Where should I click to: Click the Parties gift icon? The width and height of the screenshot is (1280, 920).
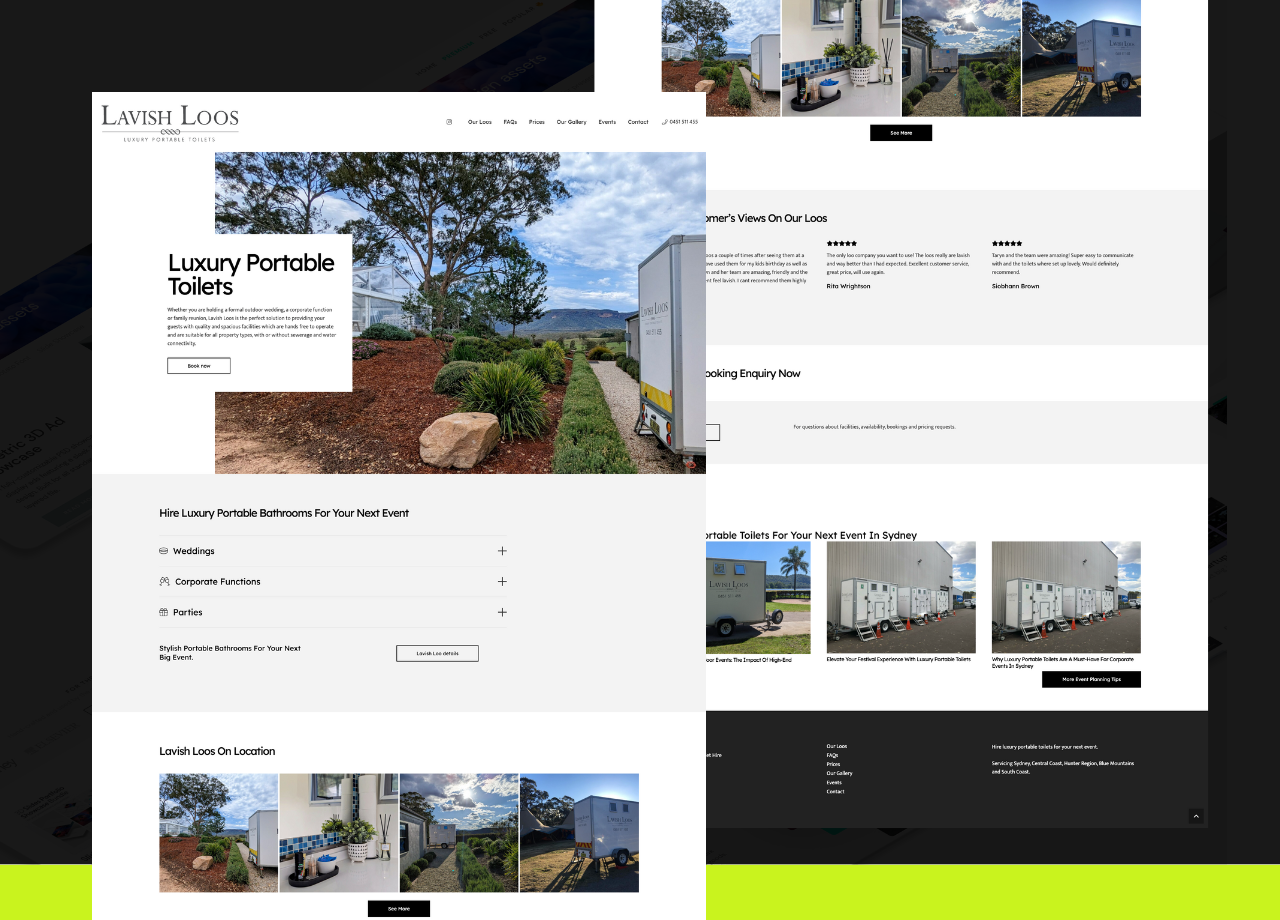164,612
